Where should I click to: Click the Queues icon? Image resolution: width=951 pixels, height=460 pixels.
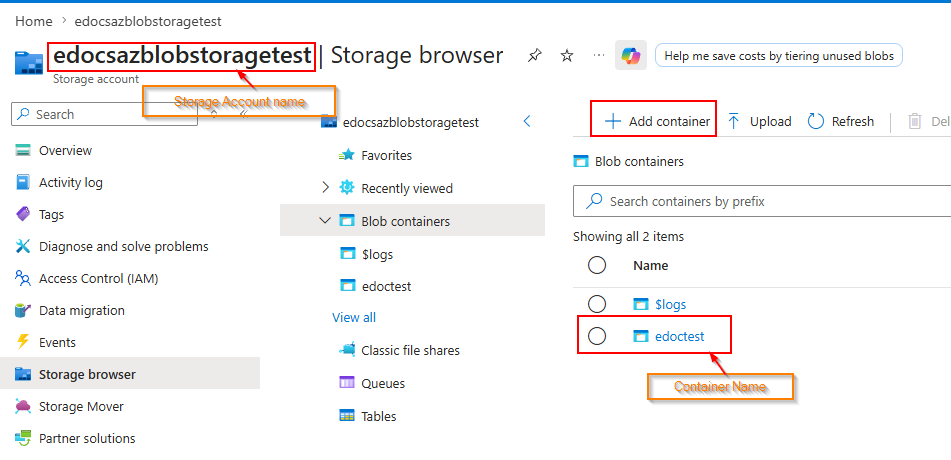347,383
